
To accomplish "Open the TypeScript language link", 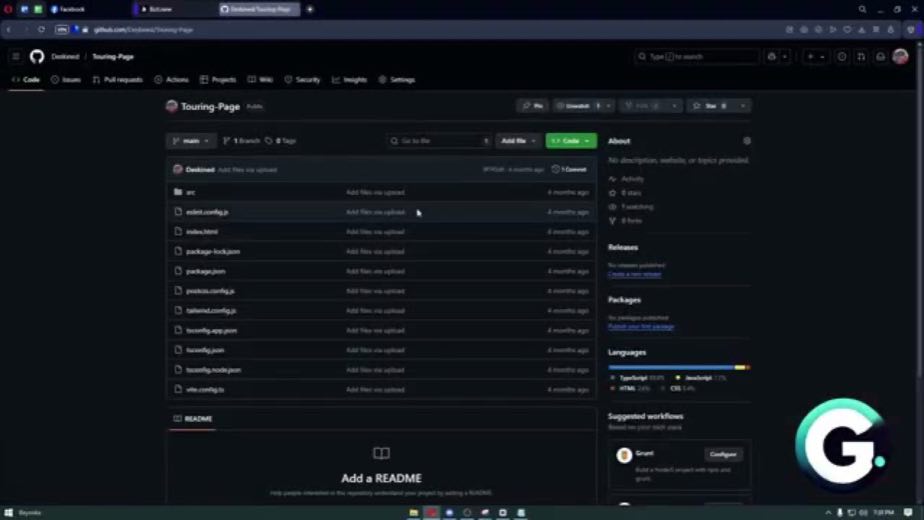I will tap(636, 378).
